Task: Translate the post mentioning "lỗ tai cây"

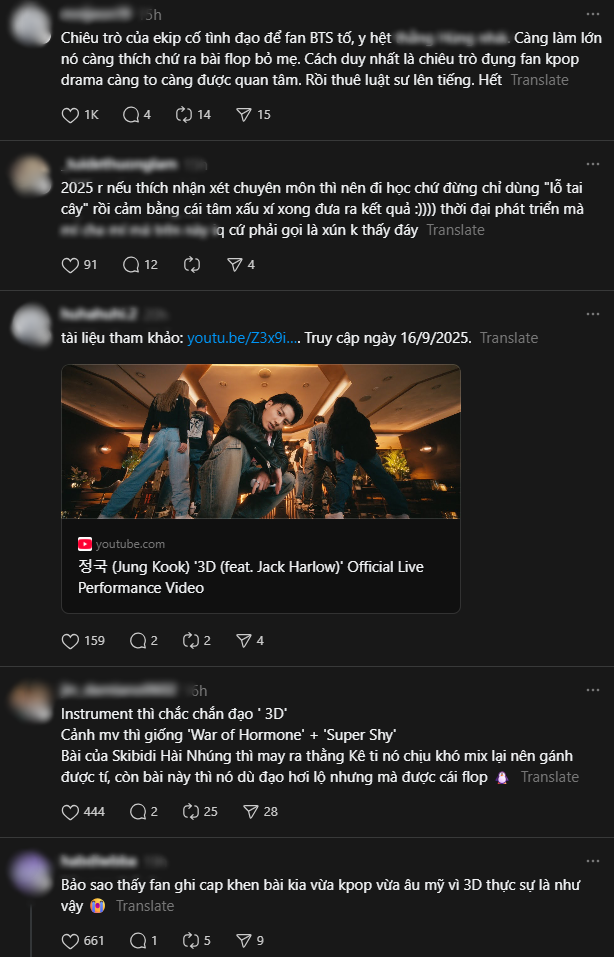Action: pyautogui.click(x=455, y=230)
